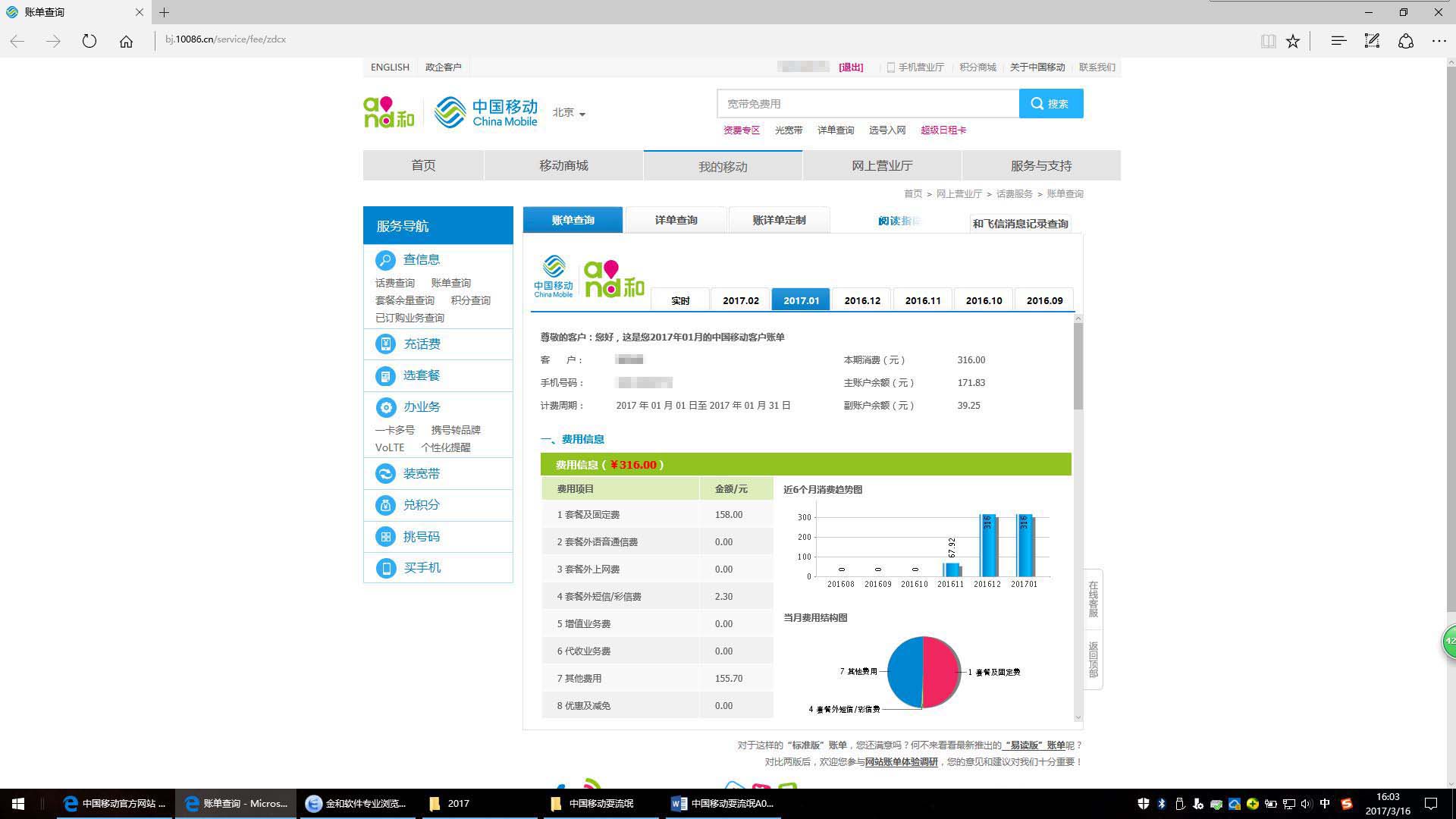Open 移动商城 in main navigation
Screen dimensions: 1456x819
point(563,165)
